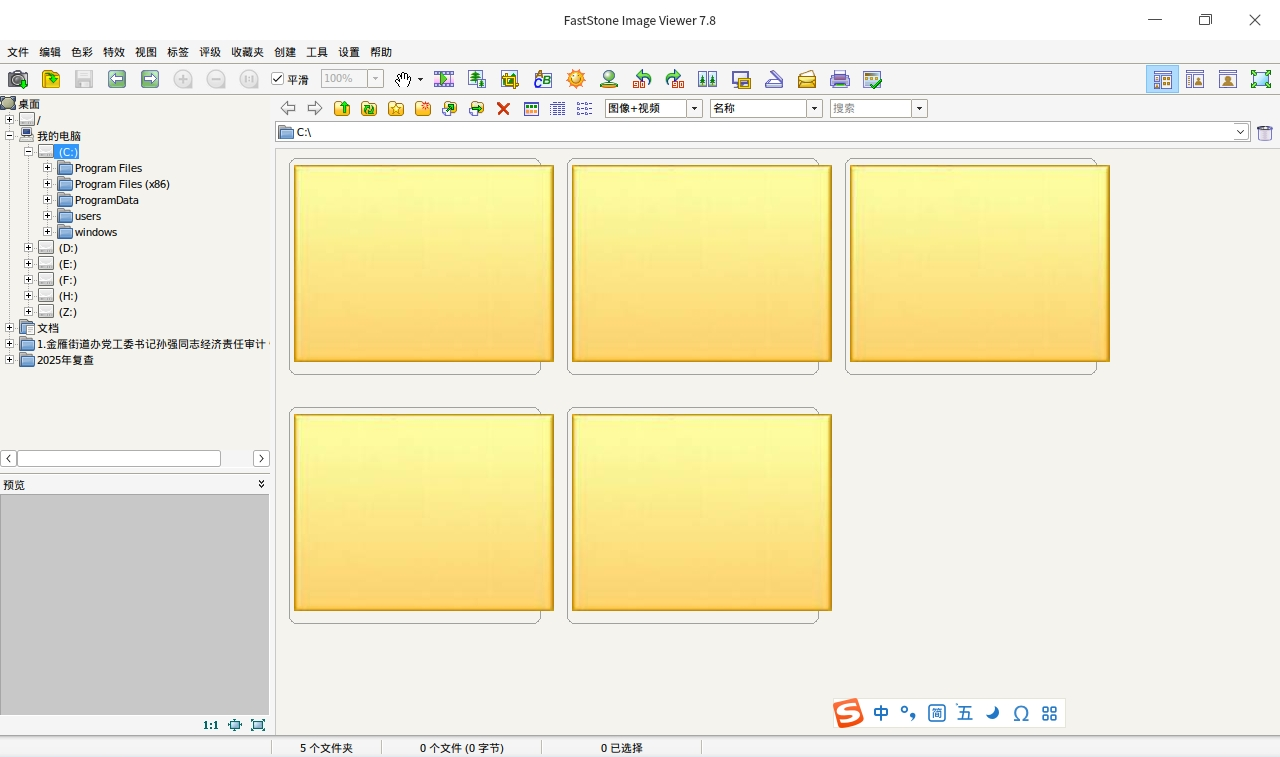Click the sun-shaped toolbar icon
1280x757 pixels.
pyautogui.click(x=576, y=79)
